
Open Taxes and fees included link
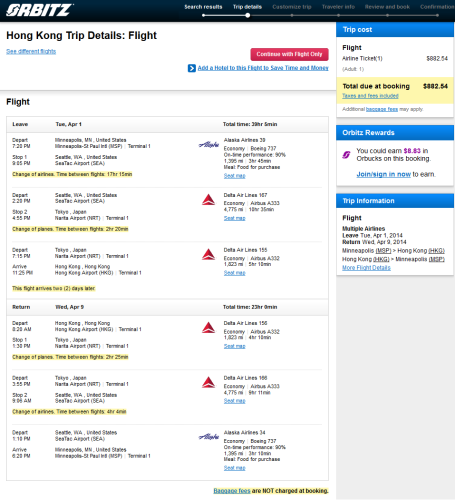[370, 96]
